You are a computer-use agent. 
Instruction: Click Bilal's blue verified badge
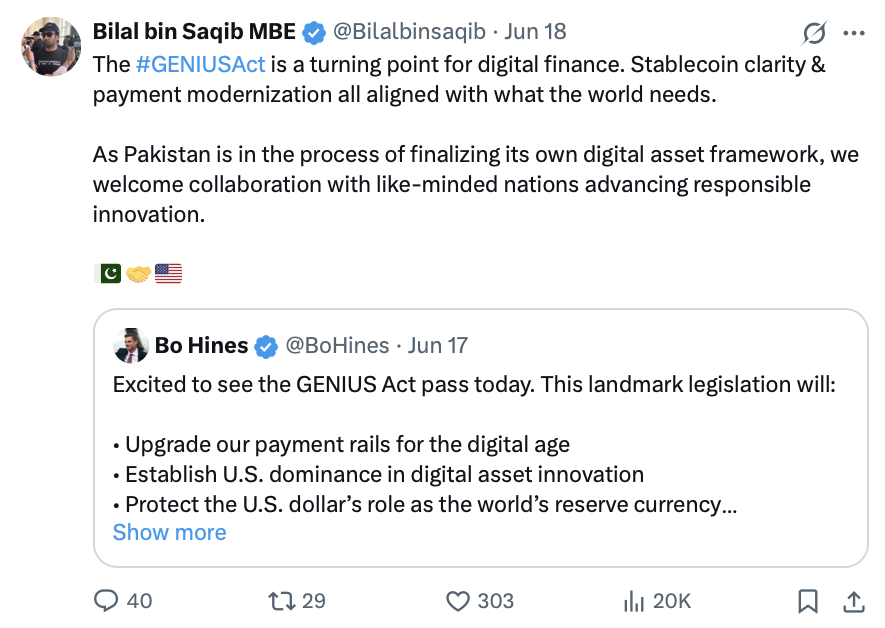tap(314, 33)
